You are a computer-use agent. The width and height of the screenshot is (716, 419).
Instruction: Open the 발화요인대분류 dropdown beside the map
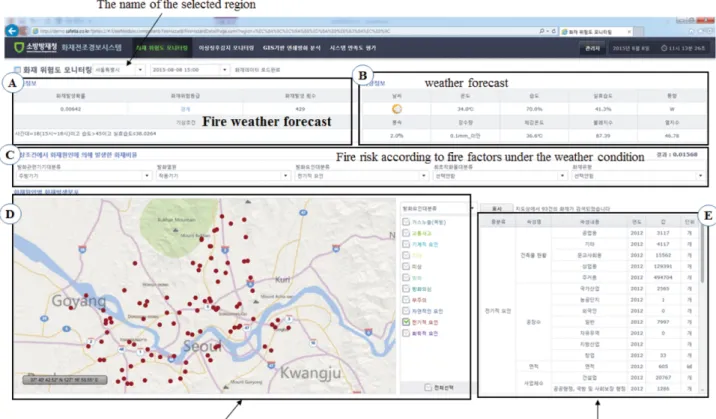pyautogui.click(x=439, y=209)
